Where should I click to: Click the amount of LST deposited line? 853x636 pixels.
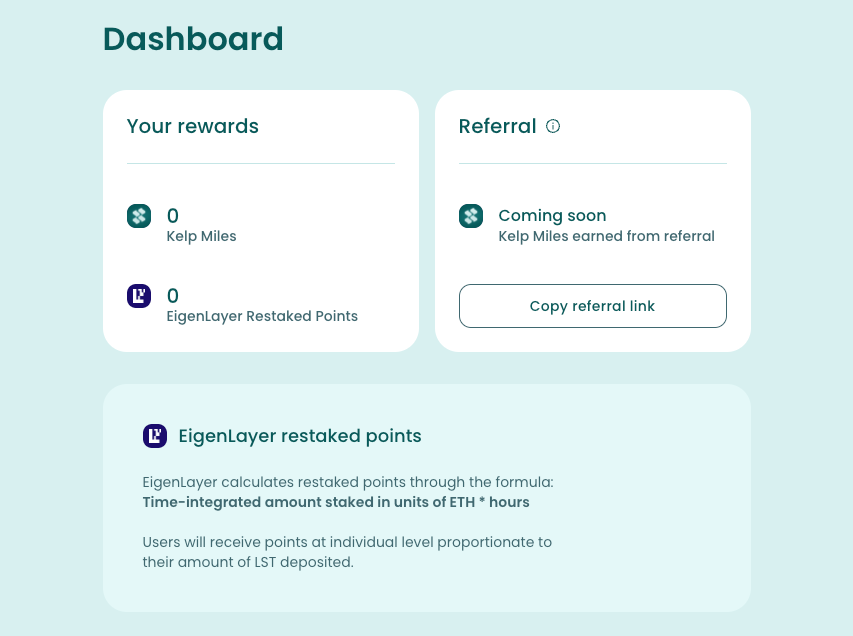249,562
